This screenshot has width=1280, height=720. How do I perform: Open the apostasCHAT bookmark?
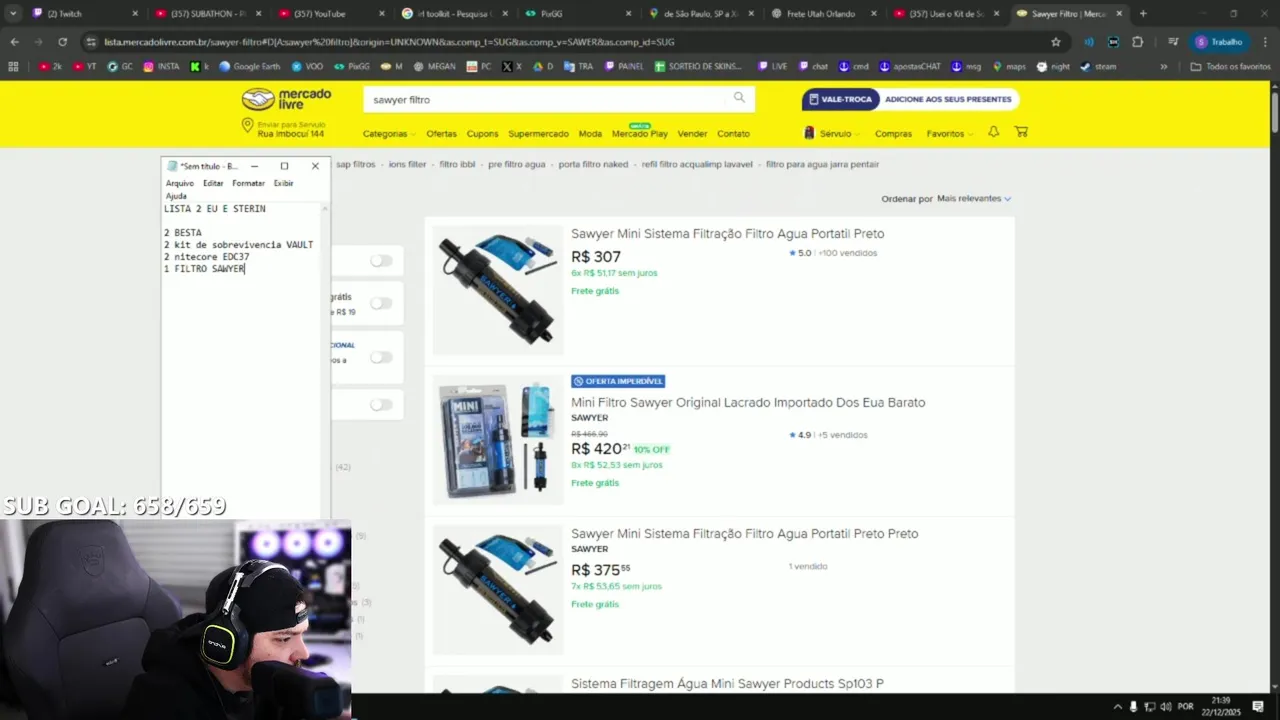pyautogui.click(x=910, y=66)
